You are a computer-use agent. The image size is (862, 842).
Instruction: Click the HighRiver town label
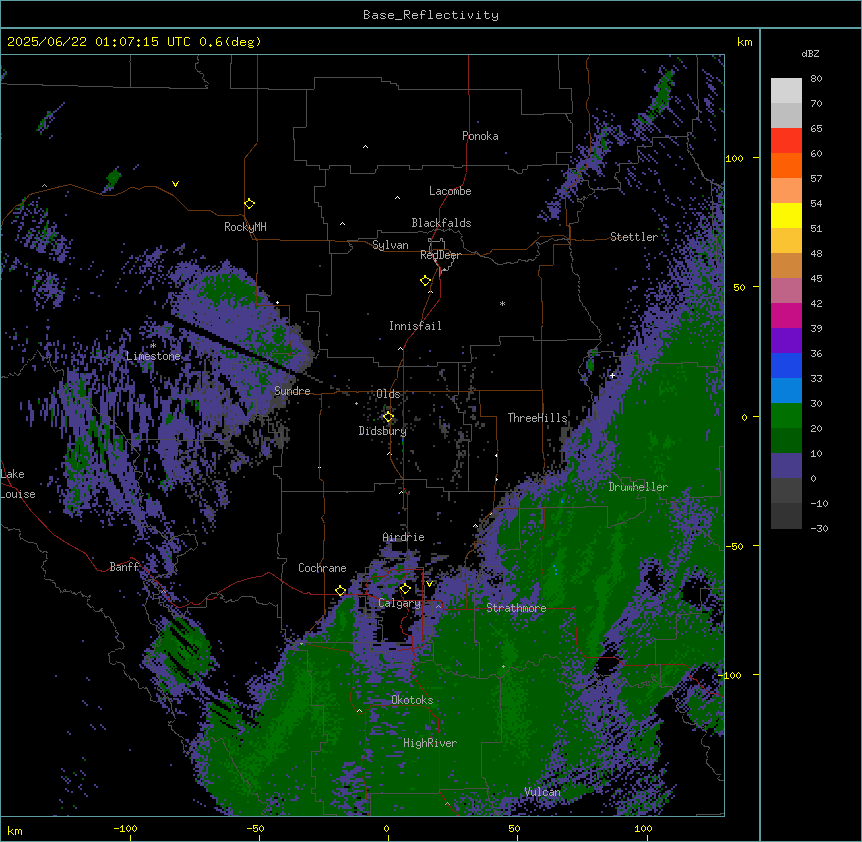pos(430,743)
